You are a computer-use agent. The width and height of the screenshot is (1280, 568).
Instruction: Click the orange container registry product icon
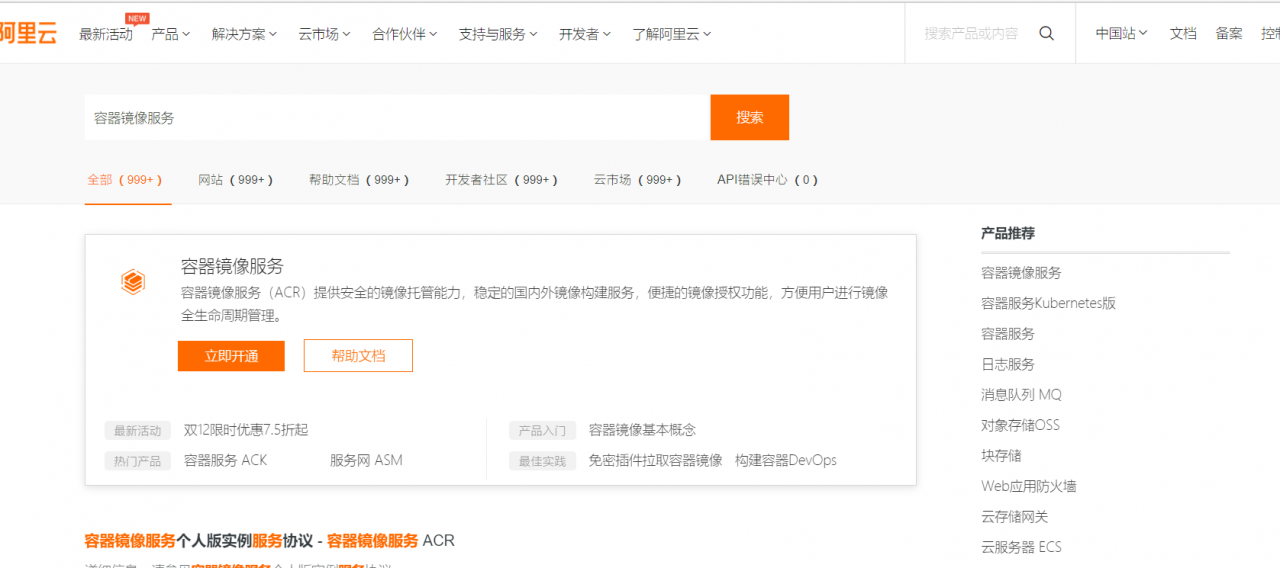(x=133, y=282)
